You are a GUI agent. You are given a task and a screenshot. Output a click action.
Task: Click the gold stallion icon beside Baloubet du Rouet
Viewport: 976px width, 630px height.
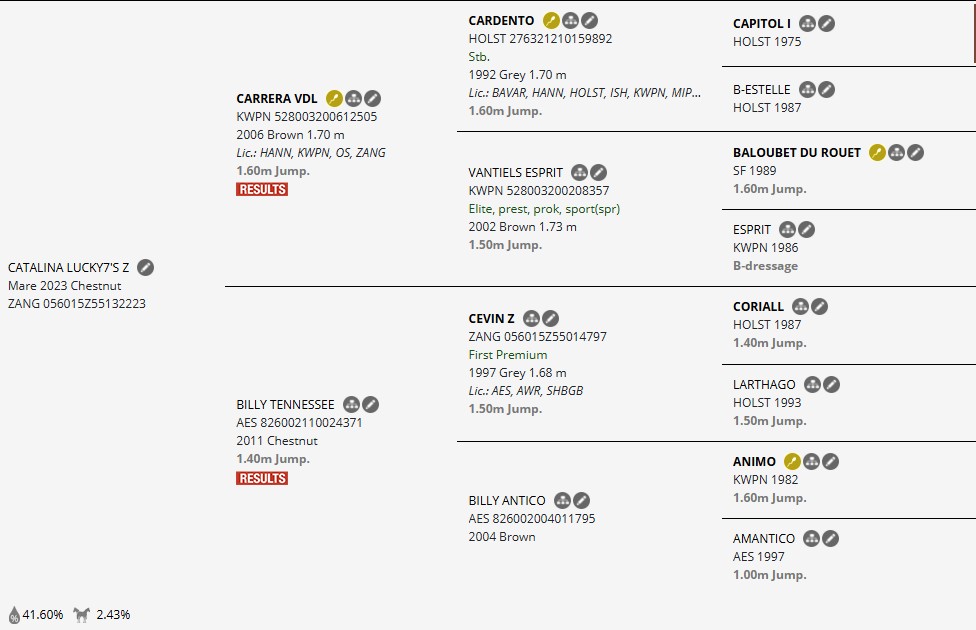877,152
